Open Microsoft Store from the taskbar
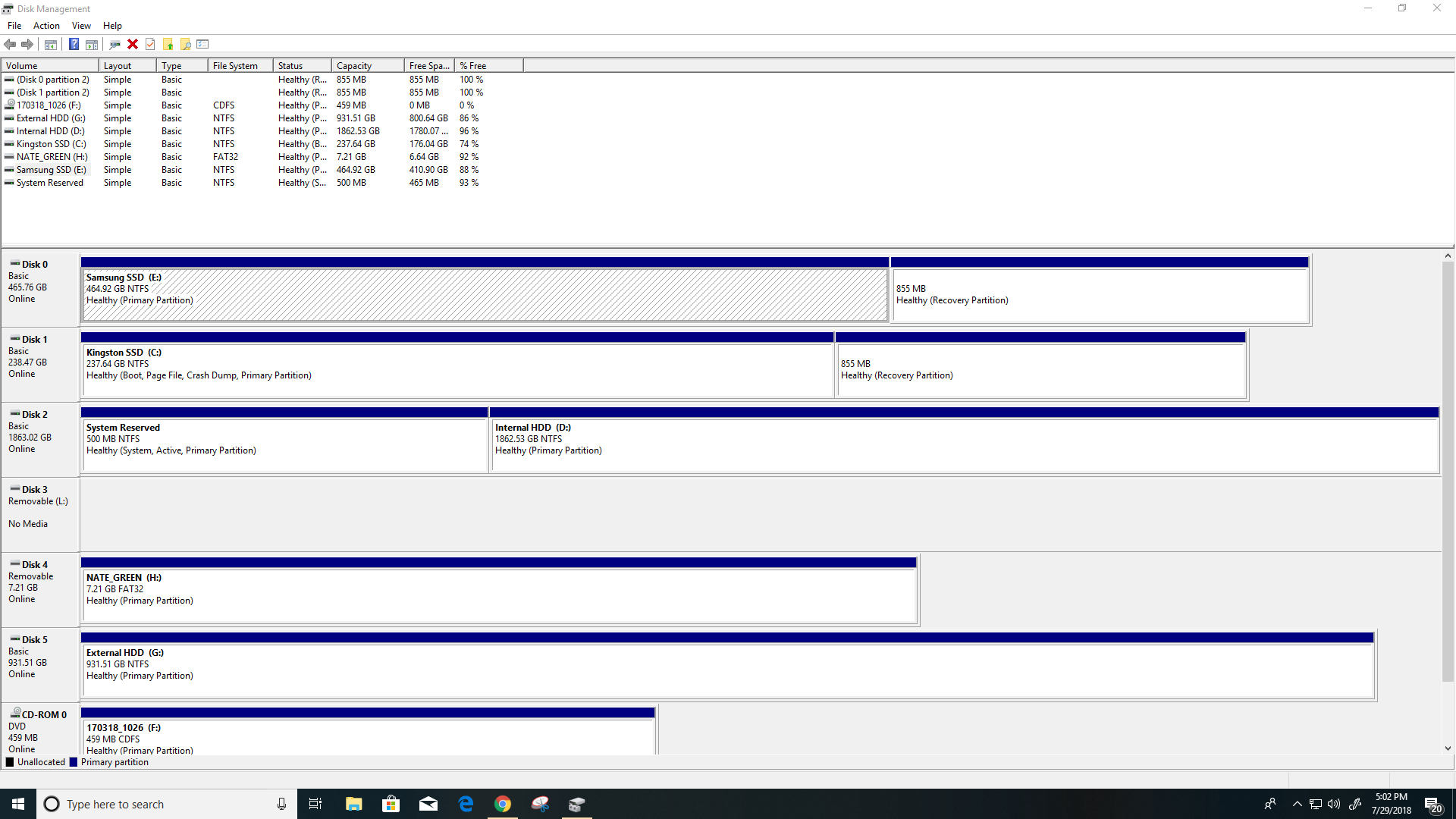The width and height of the screenshot is (1456, 819). pyautogui.click(x=391, y=804)
